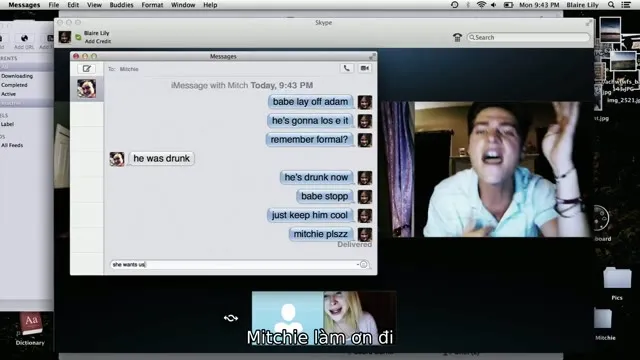Select All Feeds in the sidebar
This screenshot has width=640, height=360.
point(12,145)
